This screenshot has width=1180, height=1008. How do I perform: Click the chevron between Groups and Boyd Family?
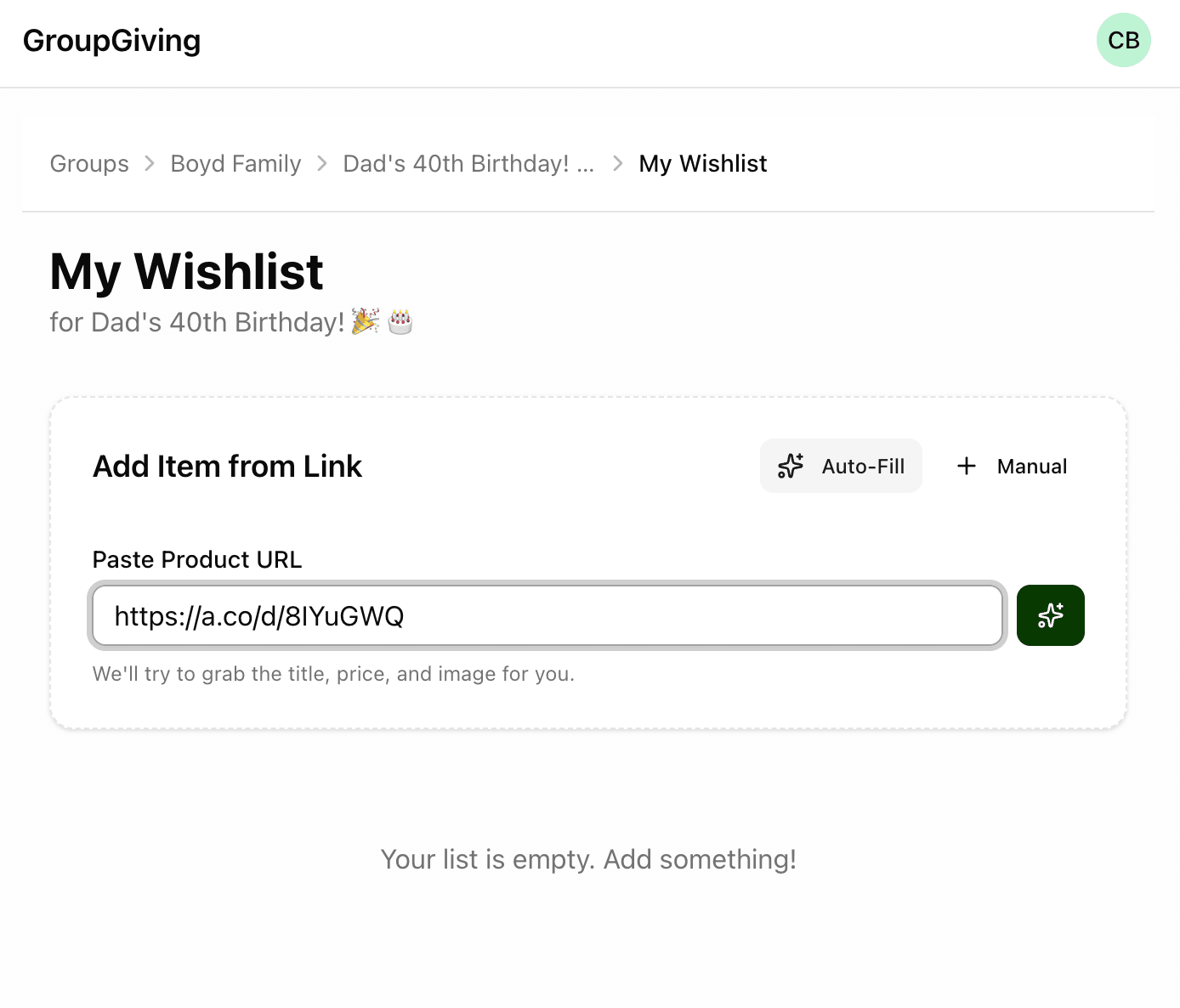click(150, 163)
